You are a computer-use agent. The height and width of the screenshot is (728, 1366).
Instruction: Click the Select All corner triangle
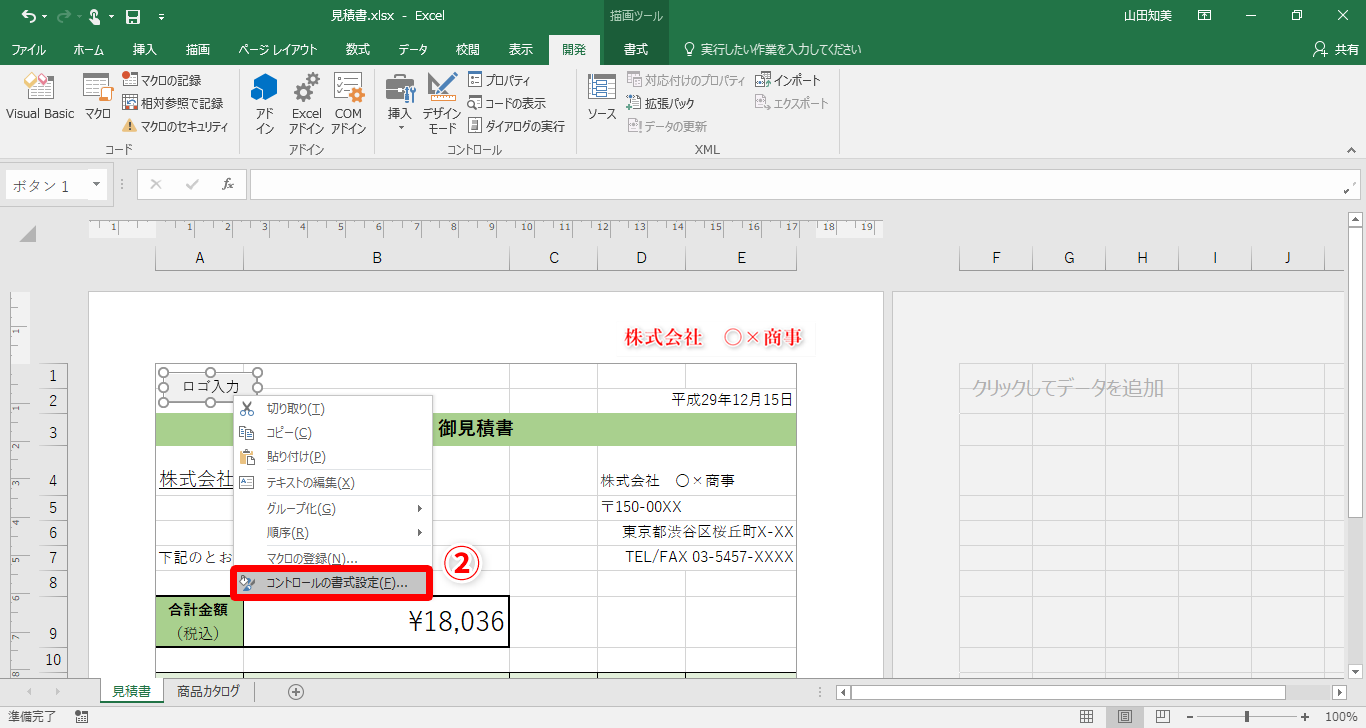pyautogui.click(x=27, y=235)
